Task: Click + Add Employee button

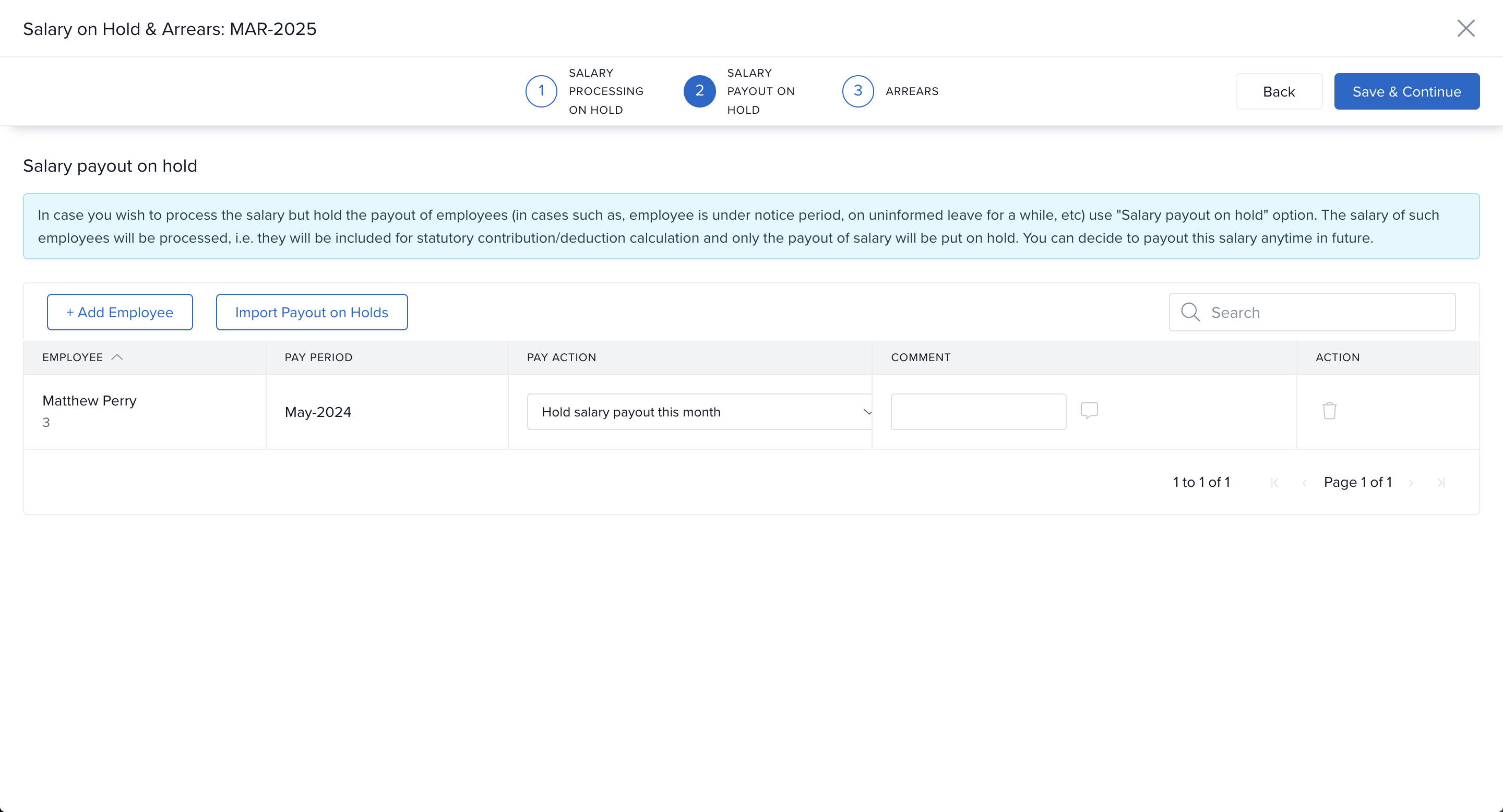Action: [x=120, y=312]
